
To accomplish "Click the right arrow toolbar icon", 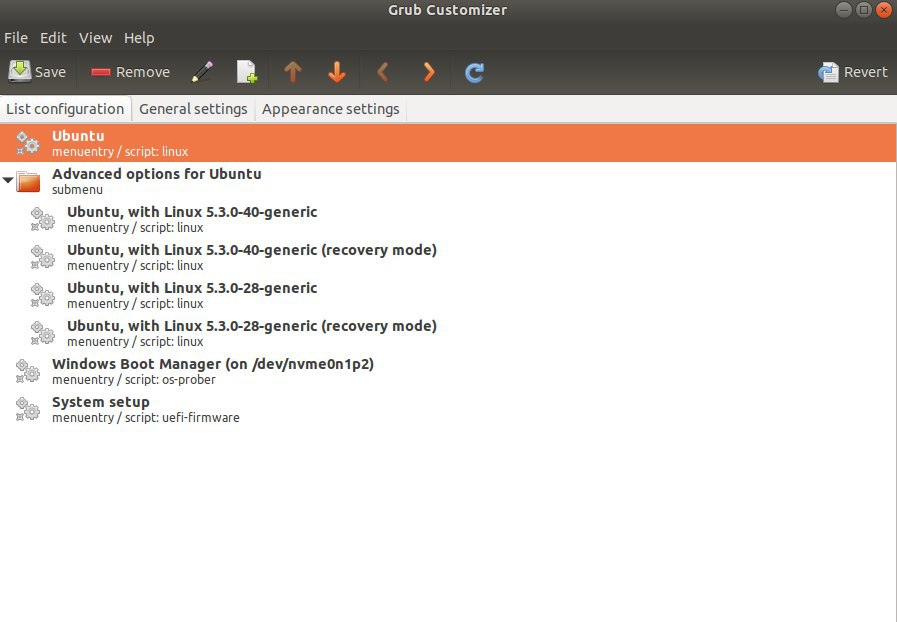I will click(x=428, y=72).
